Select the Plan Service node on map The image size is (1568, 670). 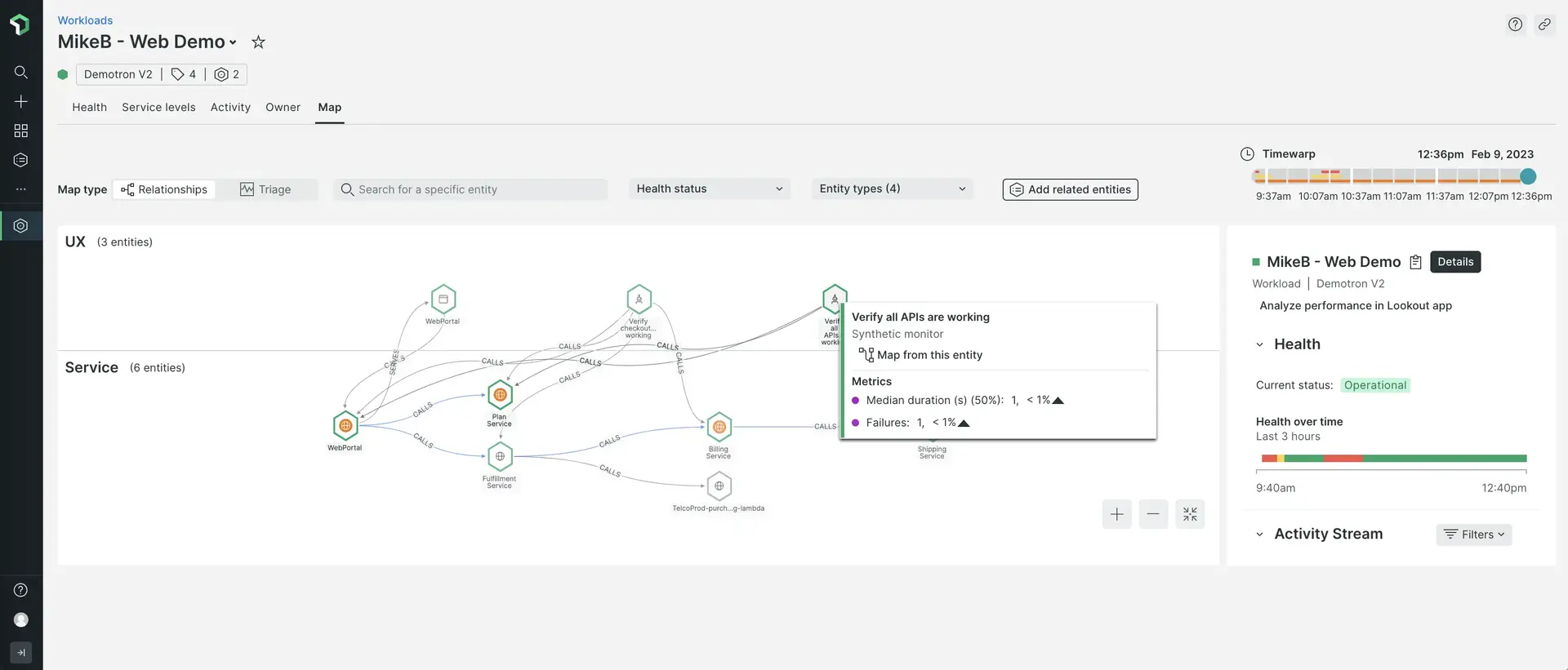click(x=500, y=396)
